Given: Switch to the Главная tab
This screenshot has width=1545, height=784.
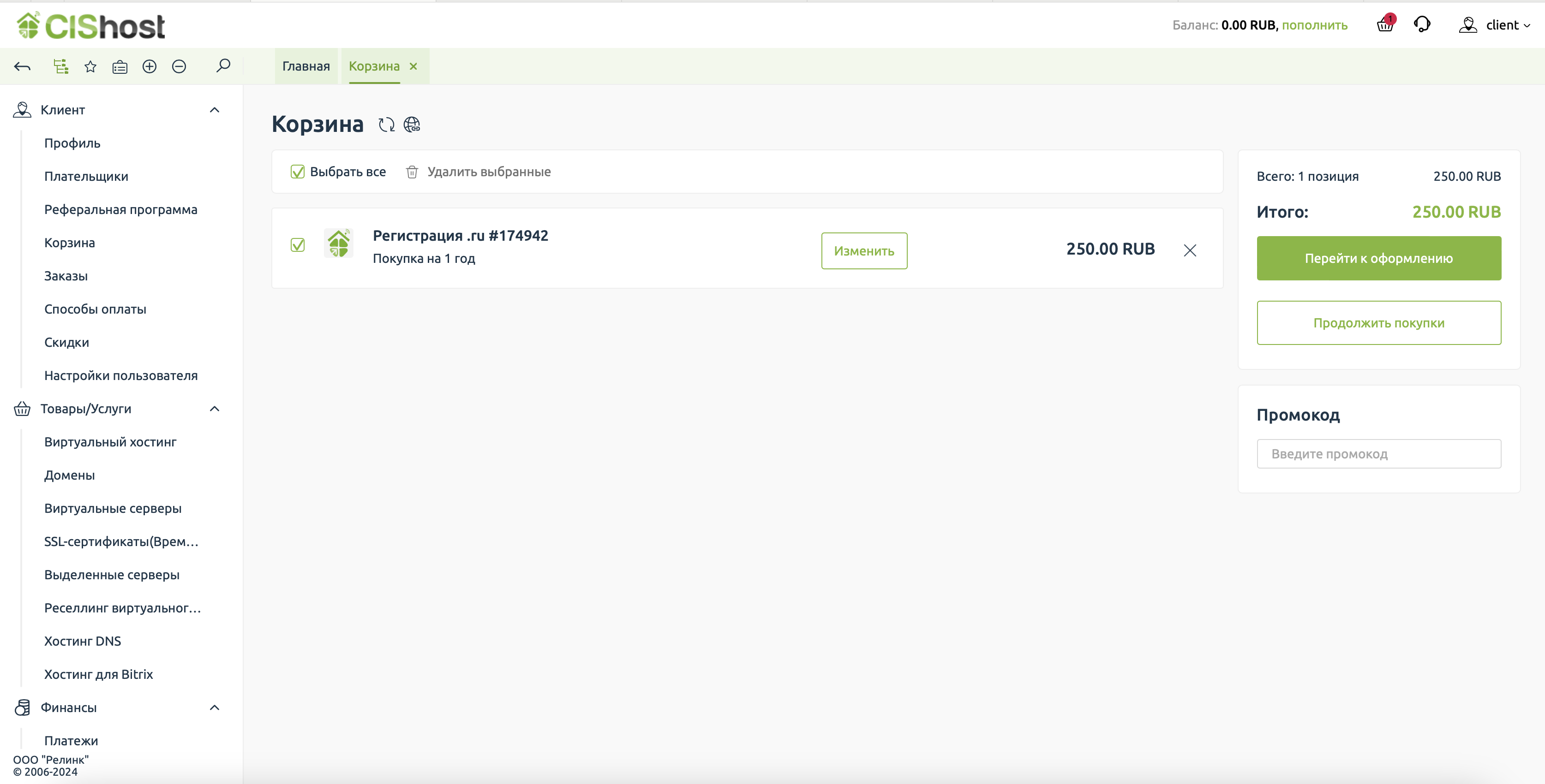Looking at the screenshot, I should [x=306, y=66].
